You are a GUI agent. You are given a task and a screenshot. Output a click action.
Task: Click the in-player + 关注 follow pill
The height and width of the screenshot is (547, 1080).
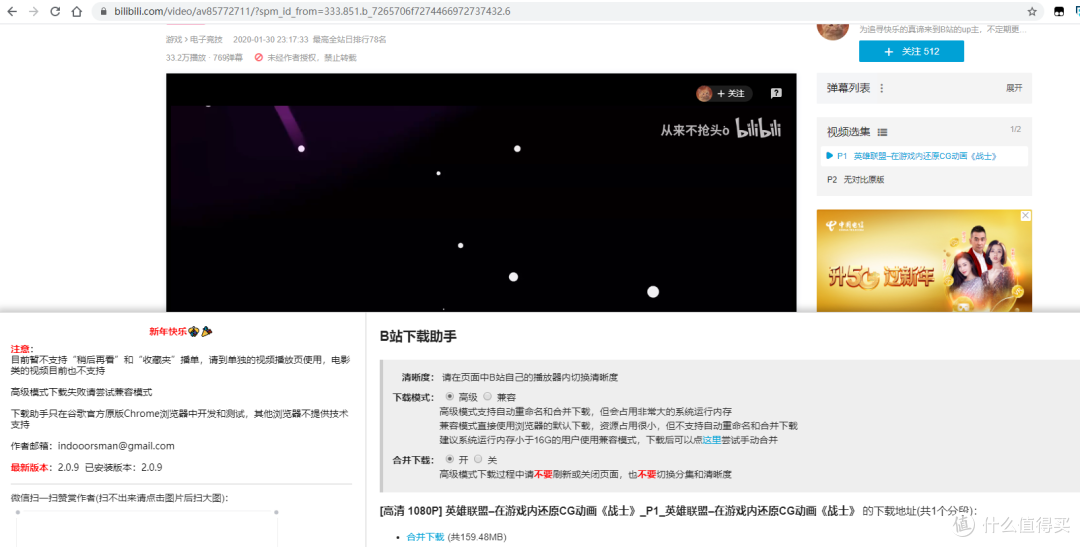(x=724, y=94)
